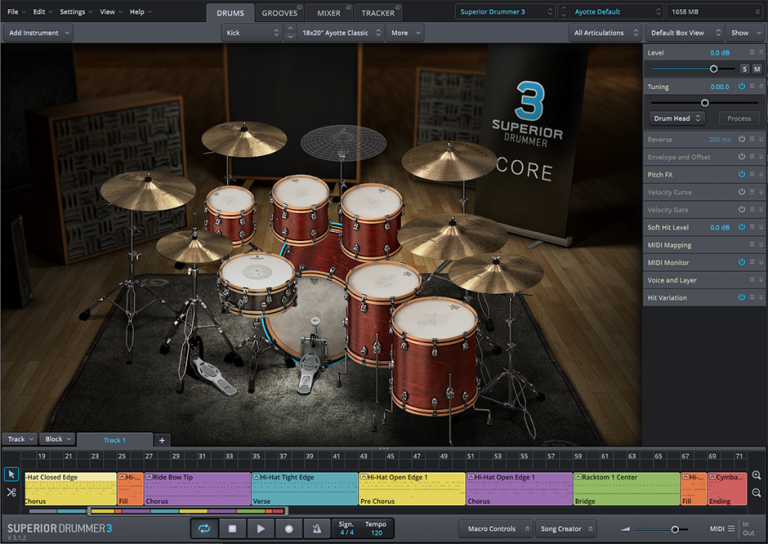This screenshot has height=544, width=768.
Task: Enable the Reverse power button
Action: click(x=742, y=139)
